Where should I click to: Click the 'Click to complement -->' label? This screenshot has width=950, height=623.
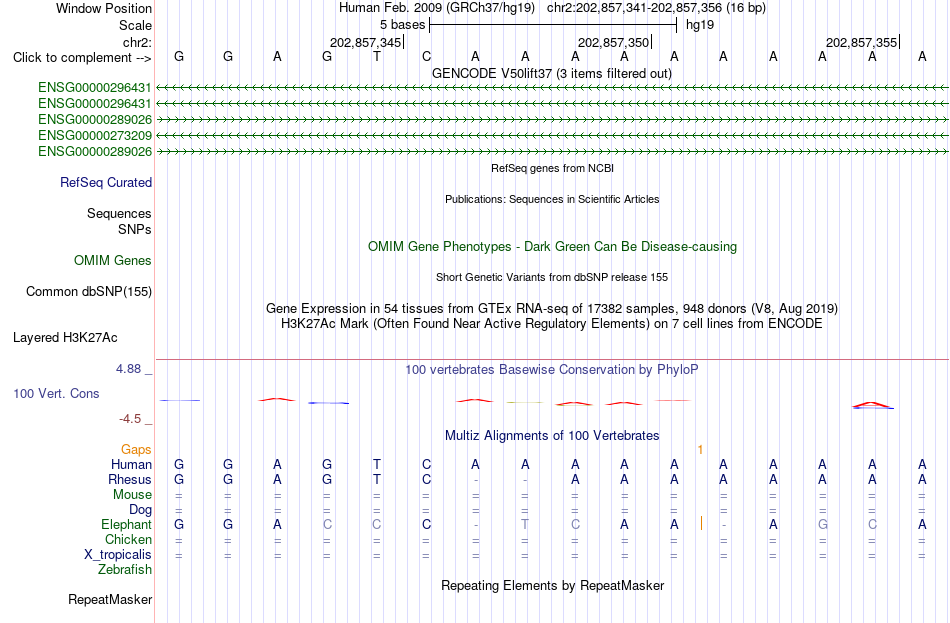82,58
